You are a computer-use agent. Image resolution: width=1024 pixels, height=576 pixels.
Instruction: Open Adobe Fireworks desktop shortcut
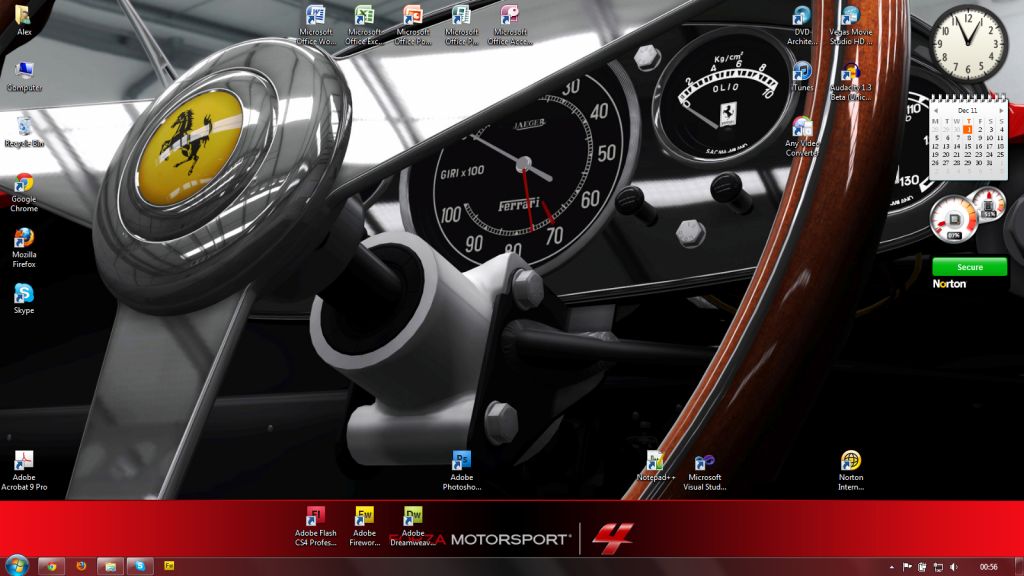coord(364,526)
